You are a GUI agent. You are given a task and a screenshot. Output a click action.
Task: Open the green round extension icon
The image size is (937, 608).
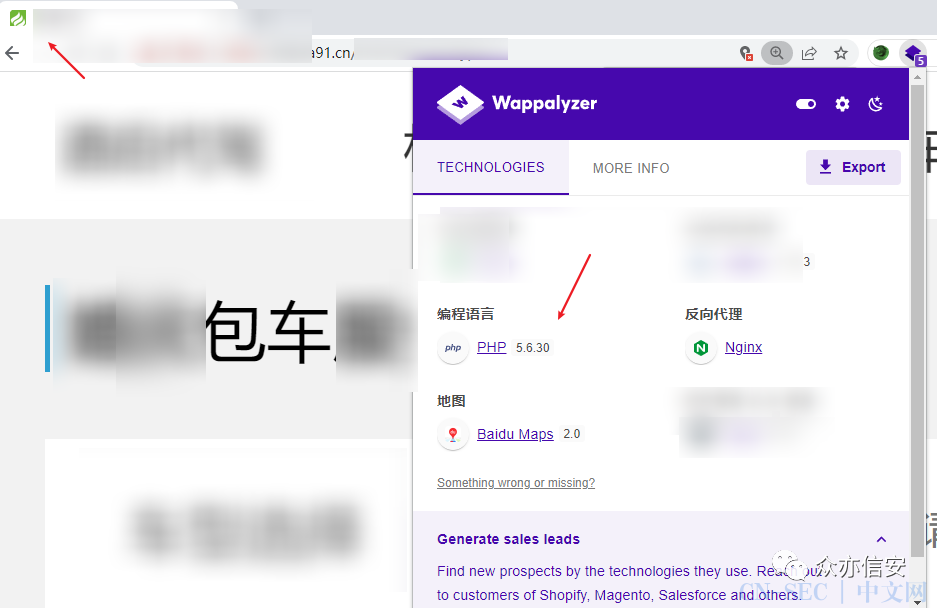(x=881, y=53)
